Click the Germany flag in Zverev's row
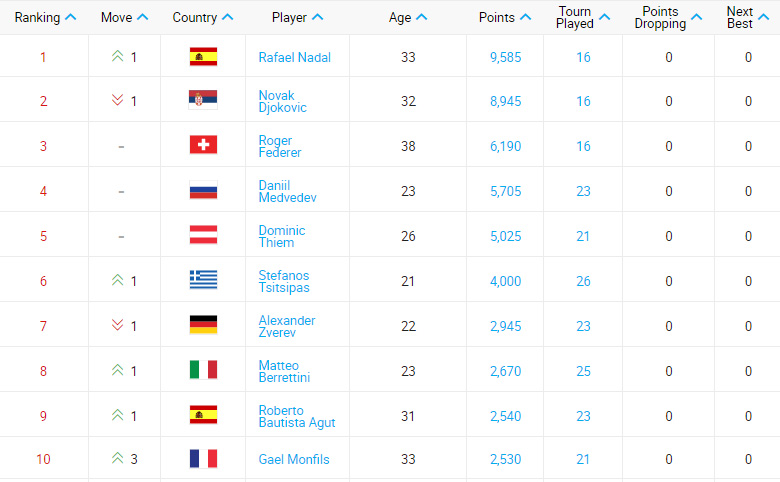 pos(203,325)
